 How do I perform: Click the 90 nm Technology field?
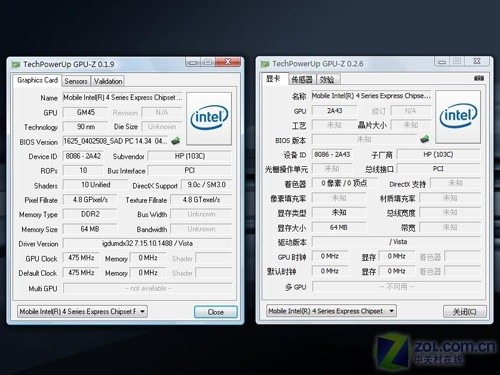point(85,127)
